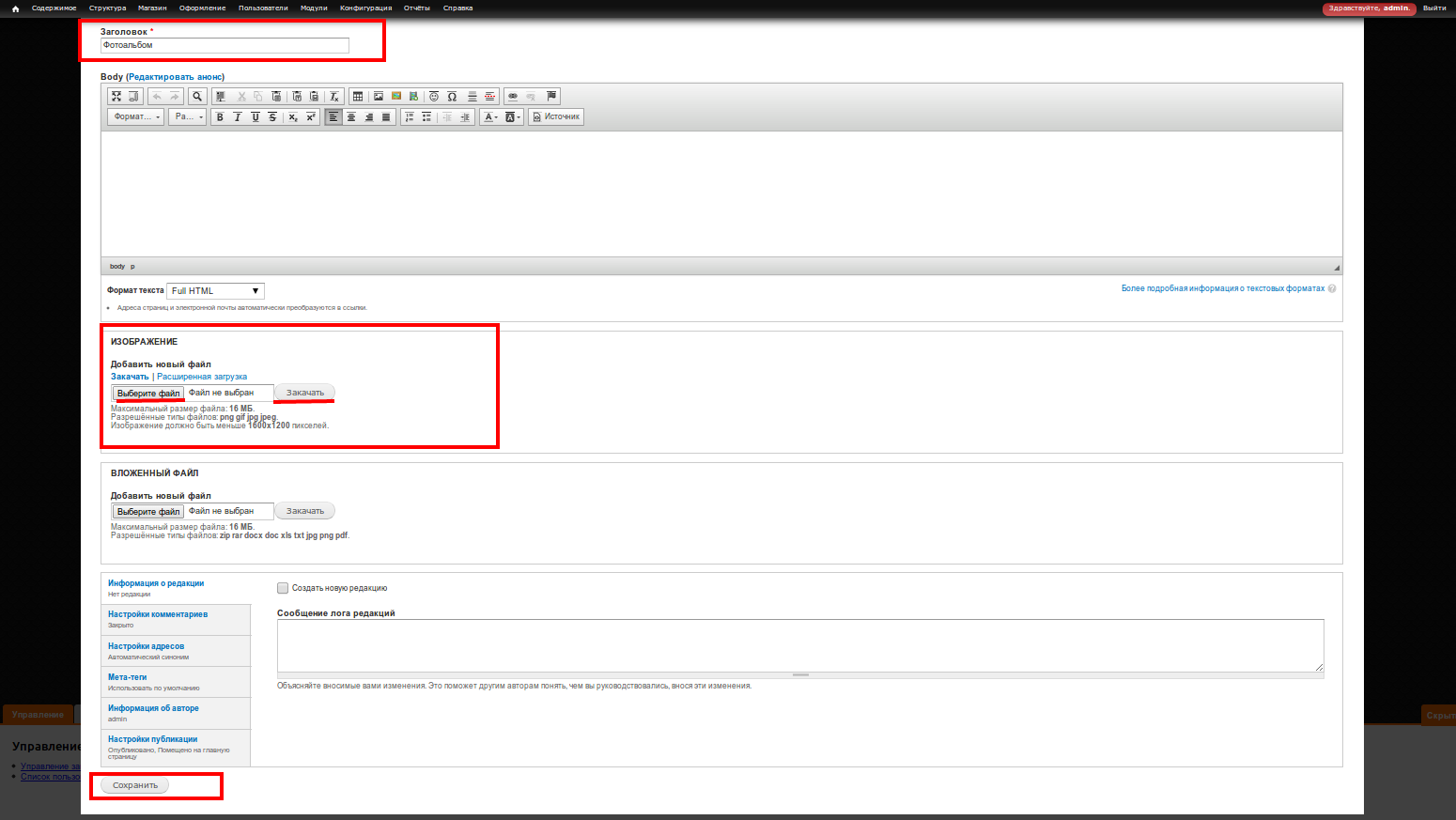This screenshot has height=820, width=1456.
Task: Align text to the right
Action: tap(369, 117)
